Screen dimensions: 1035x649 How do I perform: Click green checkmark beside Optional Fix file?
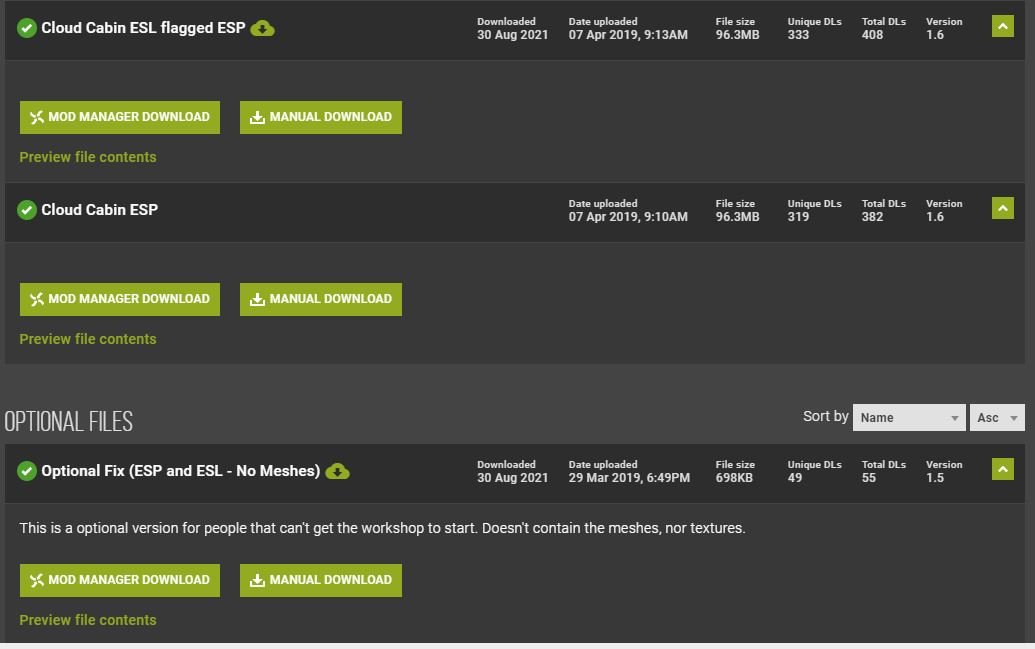tap(27, 471)
